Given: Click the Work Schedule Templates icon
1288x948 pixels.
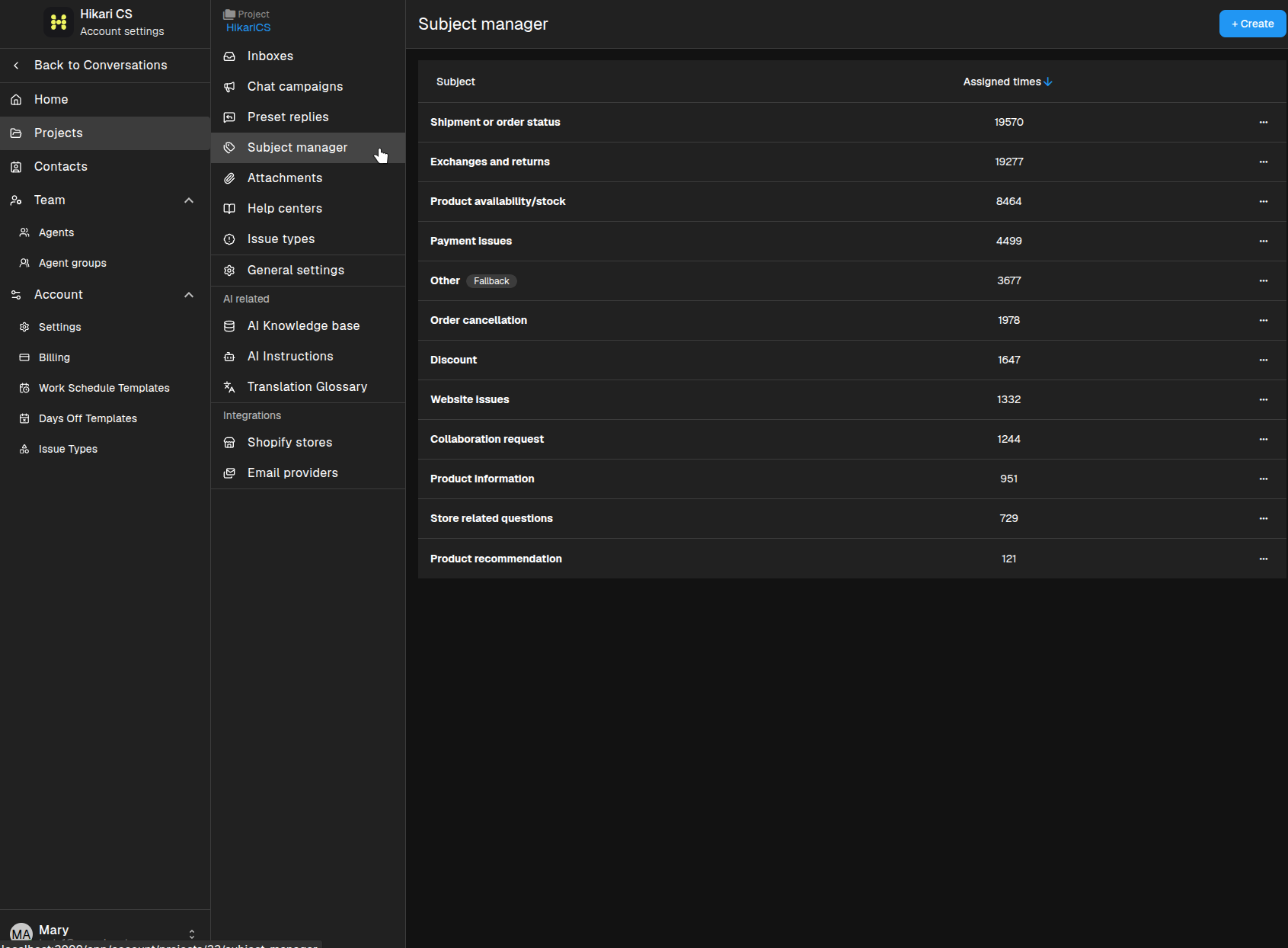Looking at the screenshot, I should (x=24, y=388).
